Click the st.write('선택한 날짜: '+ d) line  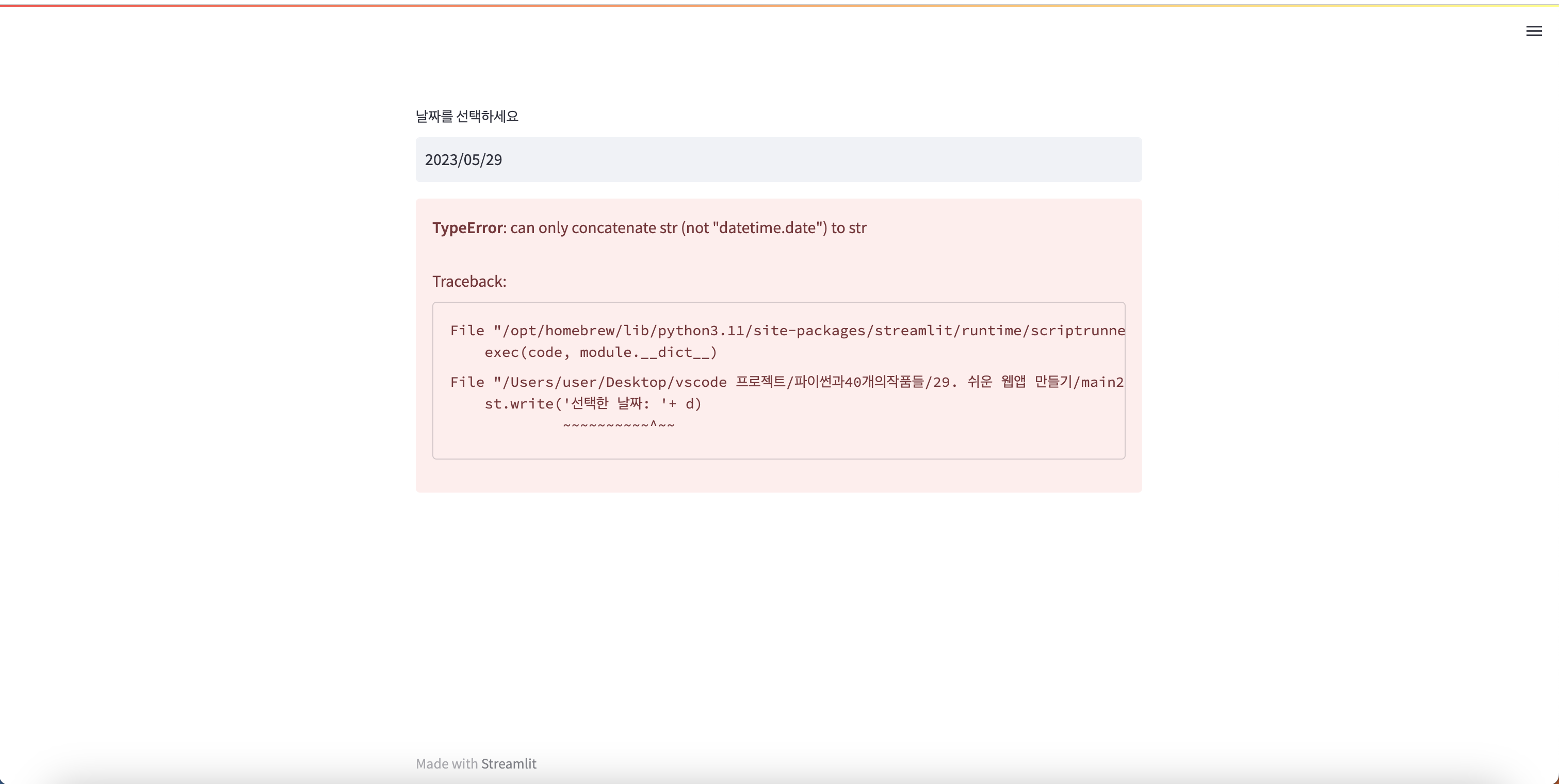[x=593, y=403]
